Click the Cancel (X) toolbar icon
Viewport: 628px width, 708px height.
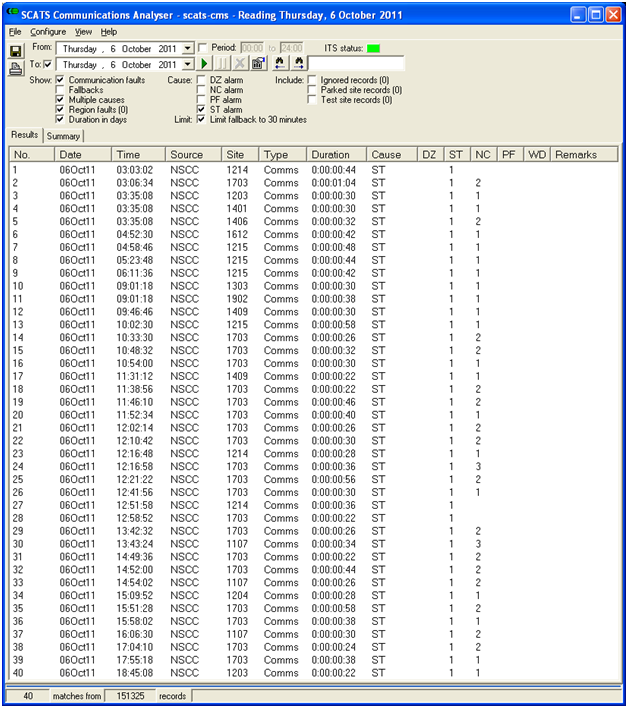tap(240, 63)
